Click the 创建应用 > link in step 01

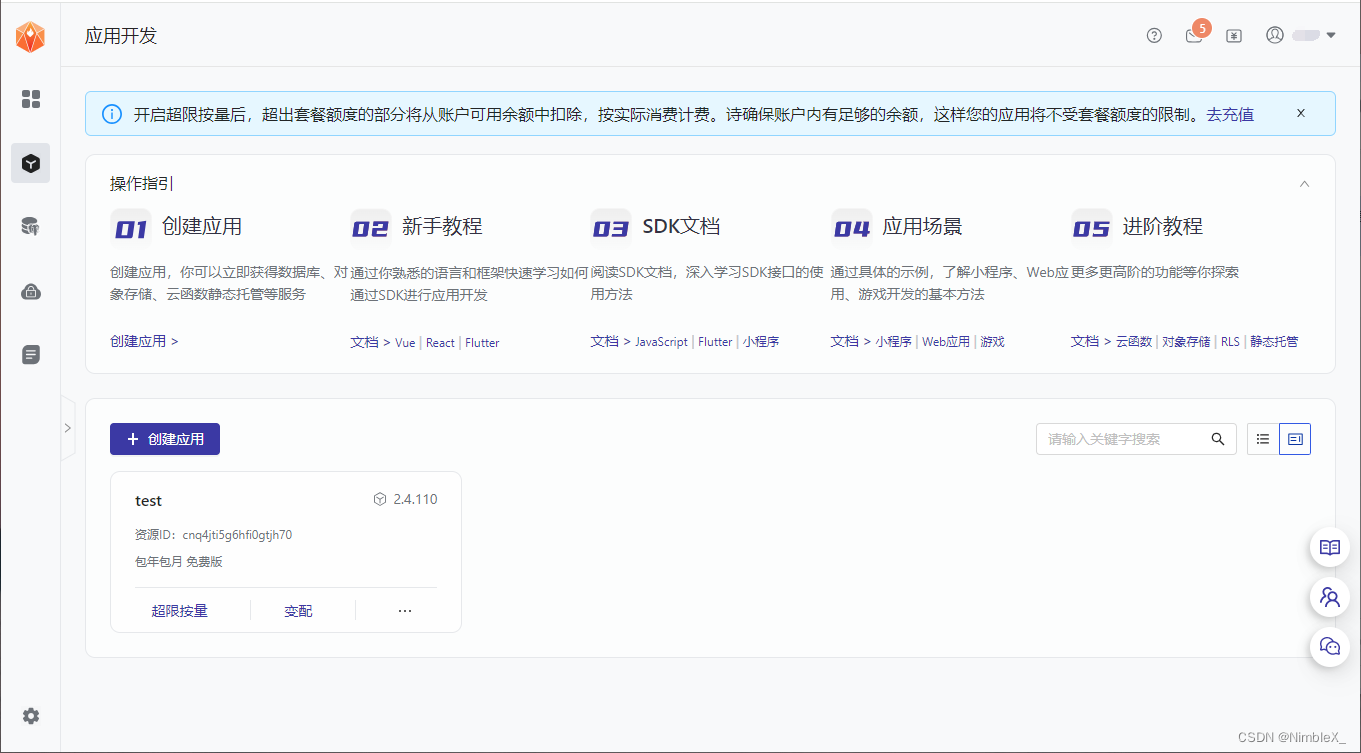click(x=144, y=341)
